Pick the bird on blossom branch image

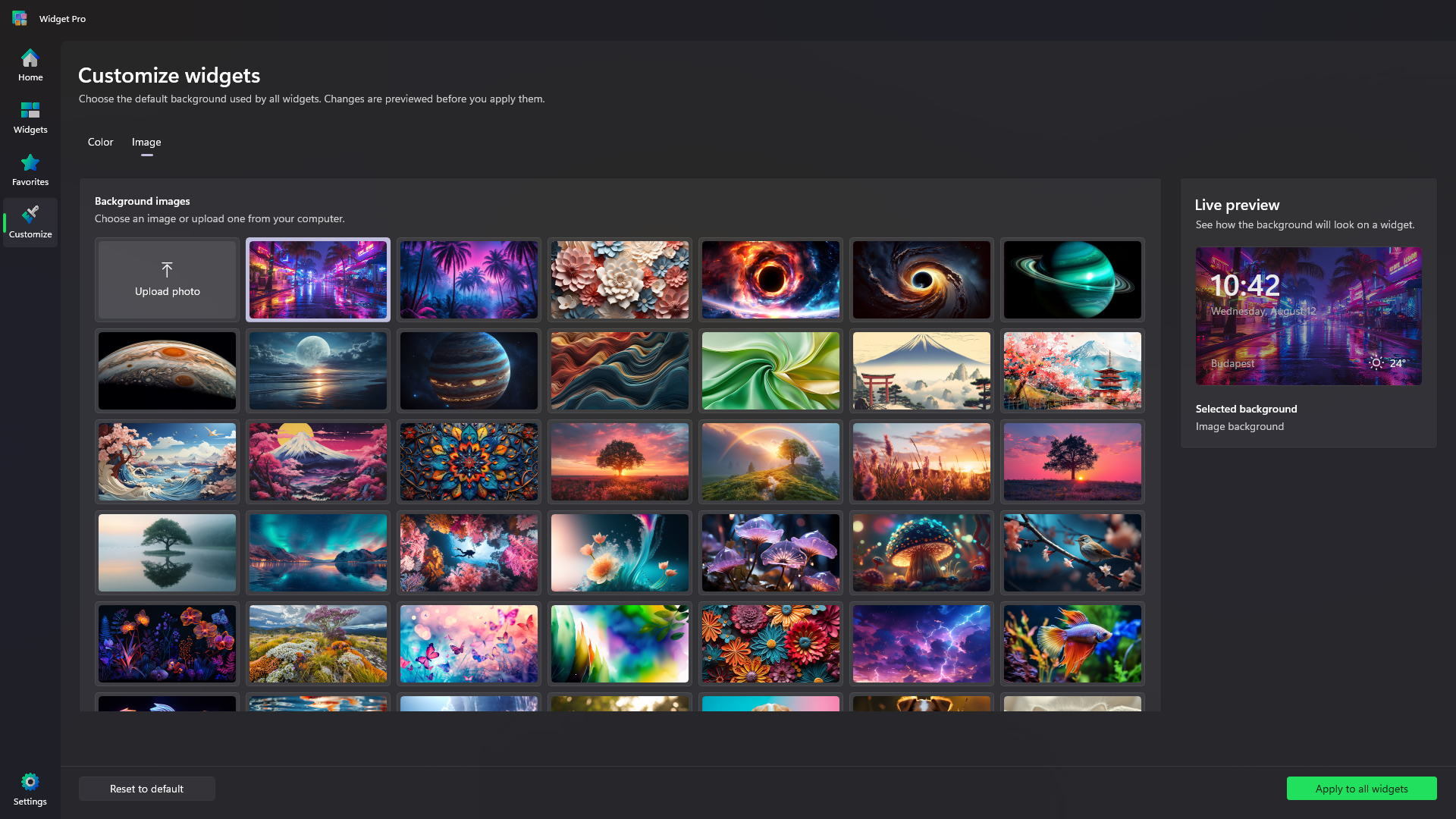click(1072, 553)
